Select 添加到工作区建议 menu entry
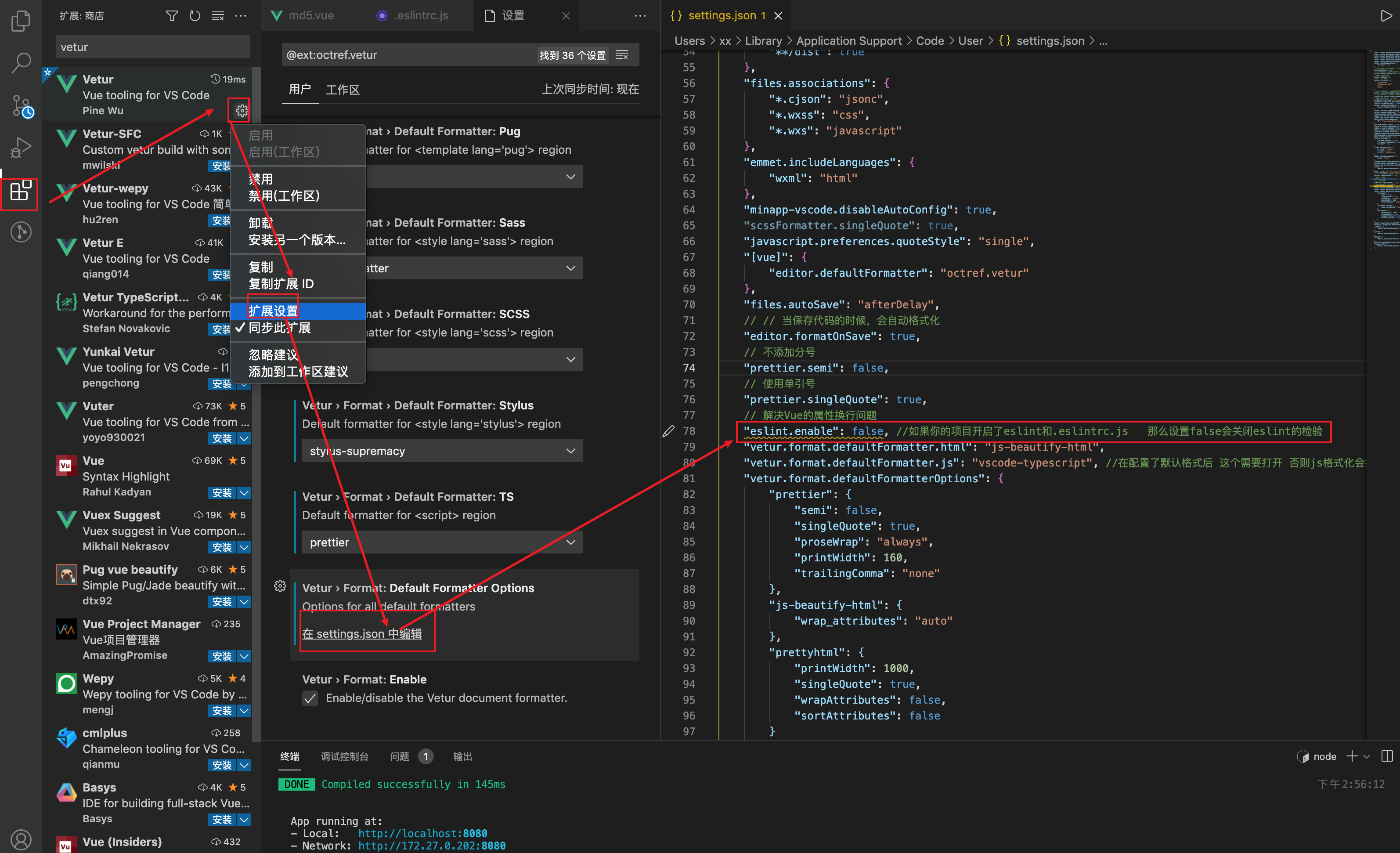 click(298, 372)
